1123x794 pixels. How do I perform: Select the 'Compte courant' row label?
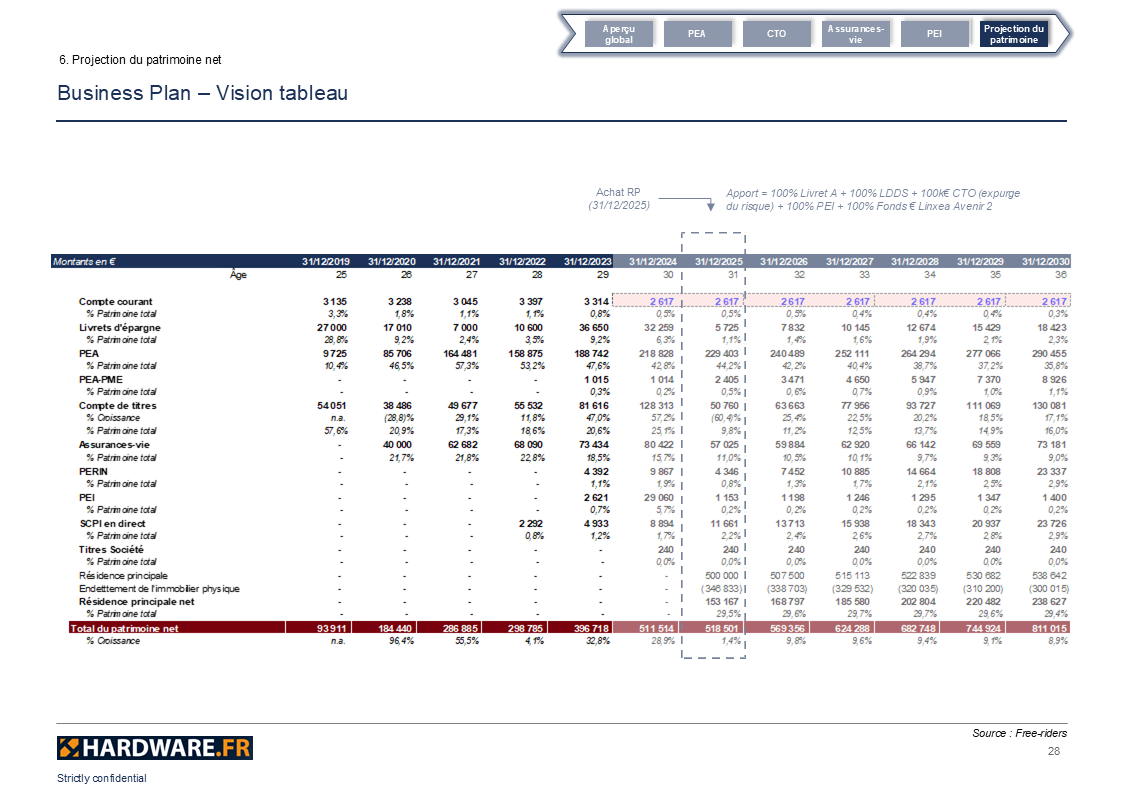[x=115, y=301]
